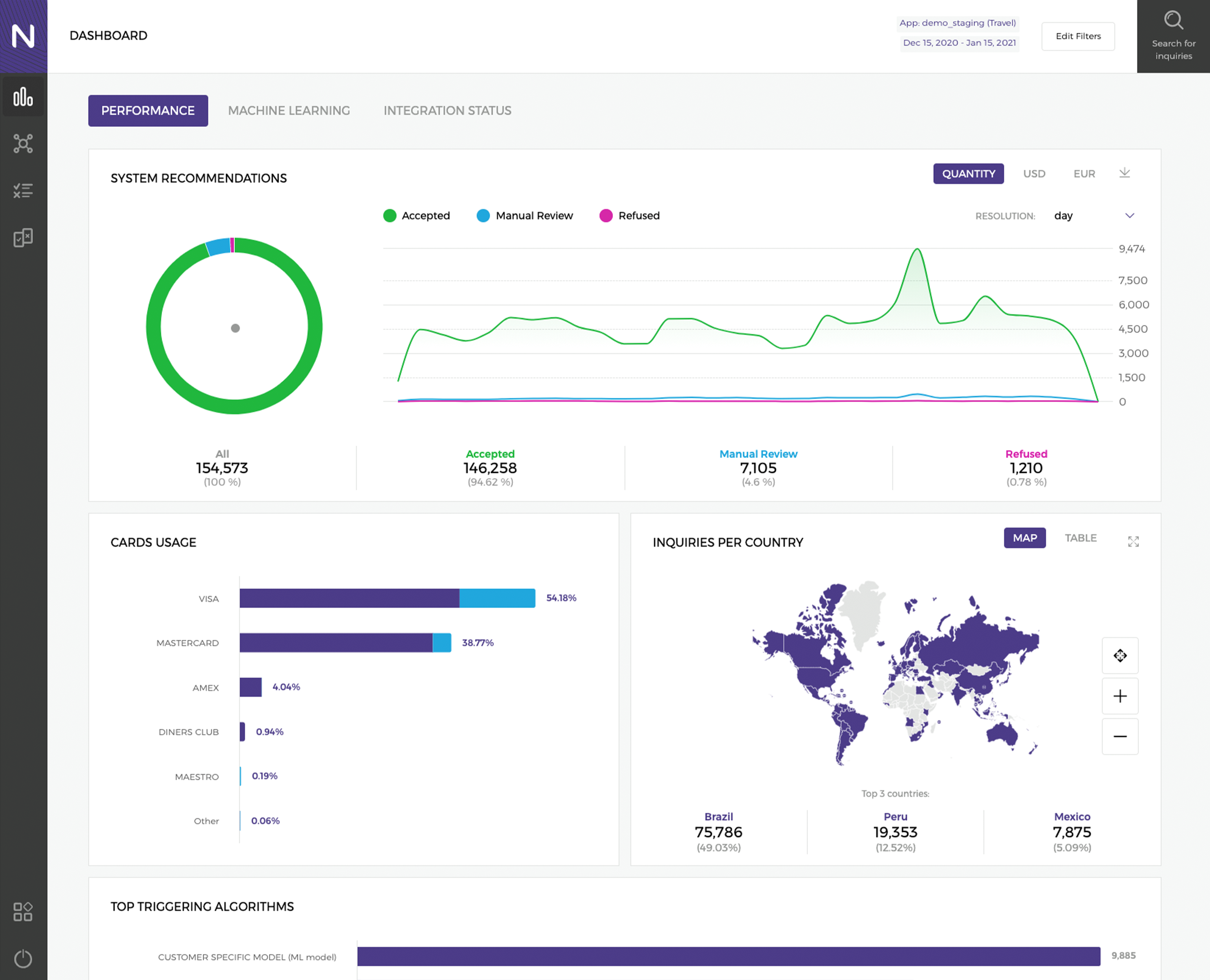The height and width of the screenshot is (980, 1210).
Task: Download system recommendations chart data
Action: [1124, 173]
